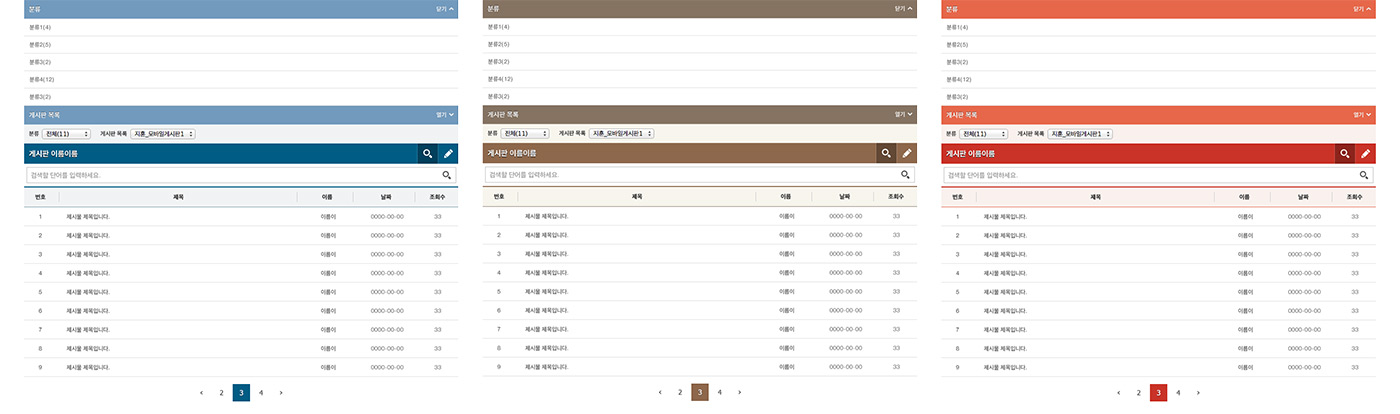Expand 게시판 목록 with 열기 in the brown panel
This screenshot has width=1400, height=414.
904,115
